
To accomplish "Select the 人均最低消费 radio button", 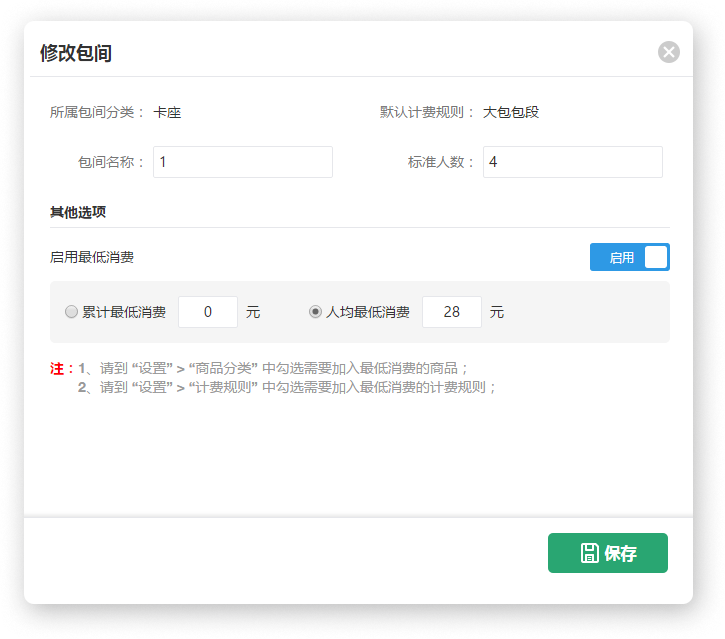I will [315, 312].
